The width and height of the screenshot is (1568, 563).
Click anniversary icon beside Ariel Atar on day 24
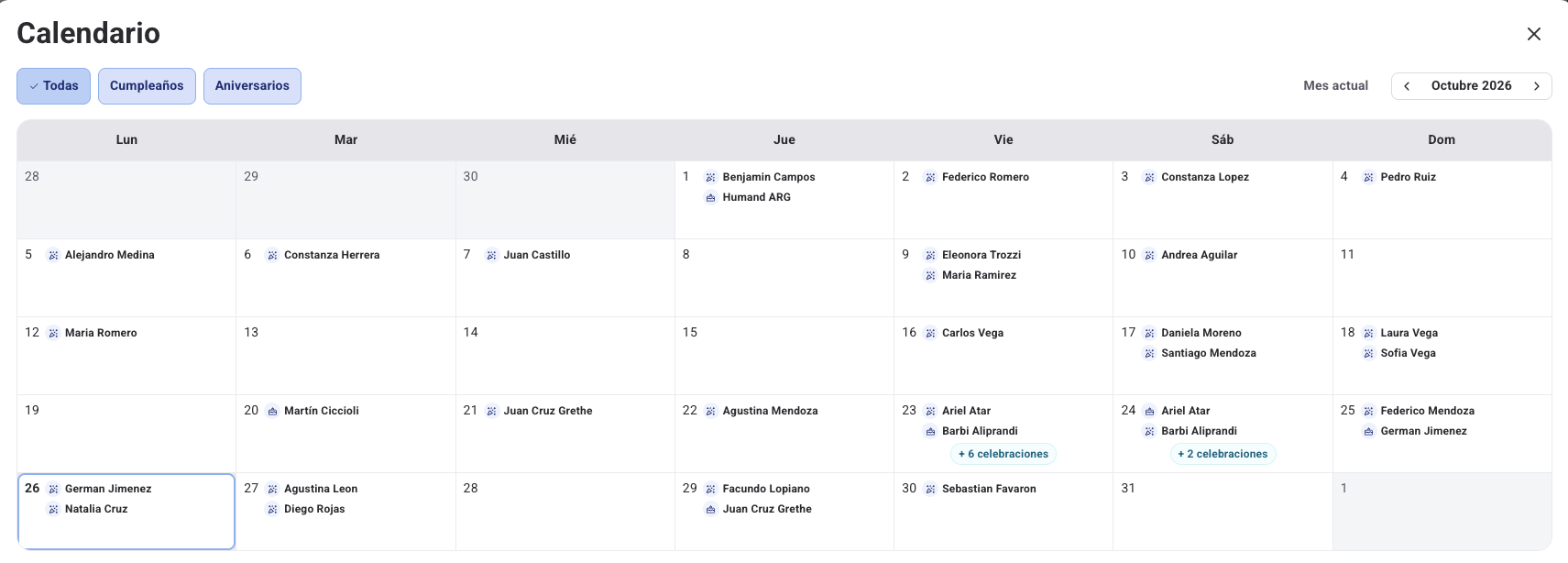(x=1149, y=411)
